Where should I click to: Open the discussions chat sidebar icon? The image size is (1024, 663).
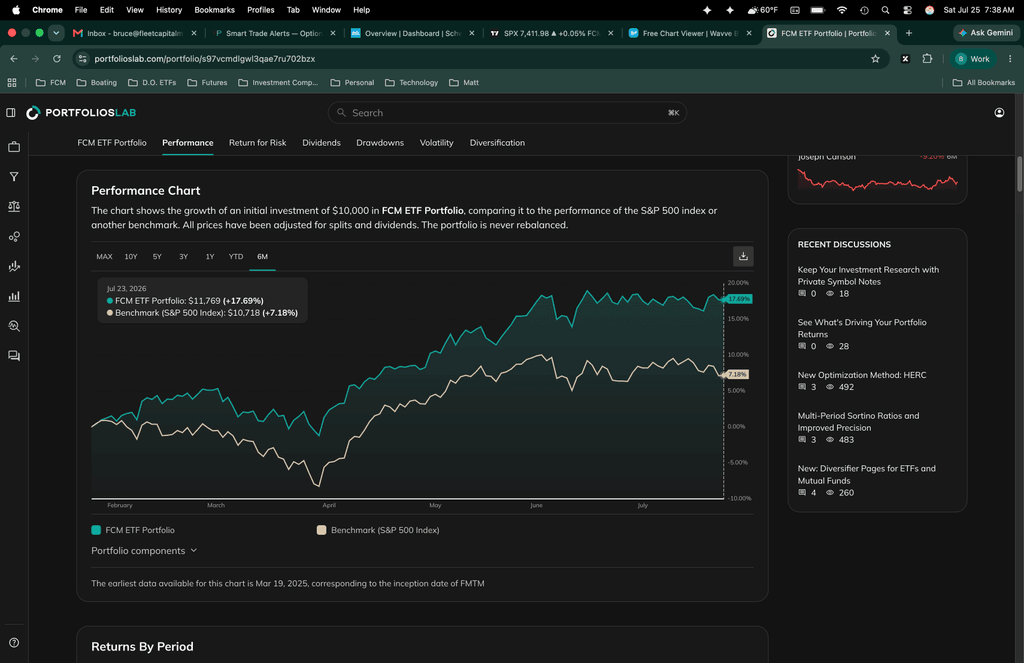point(14,356)
